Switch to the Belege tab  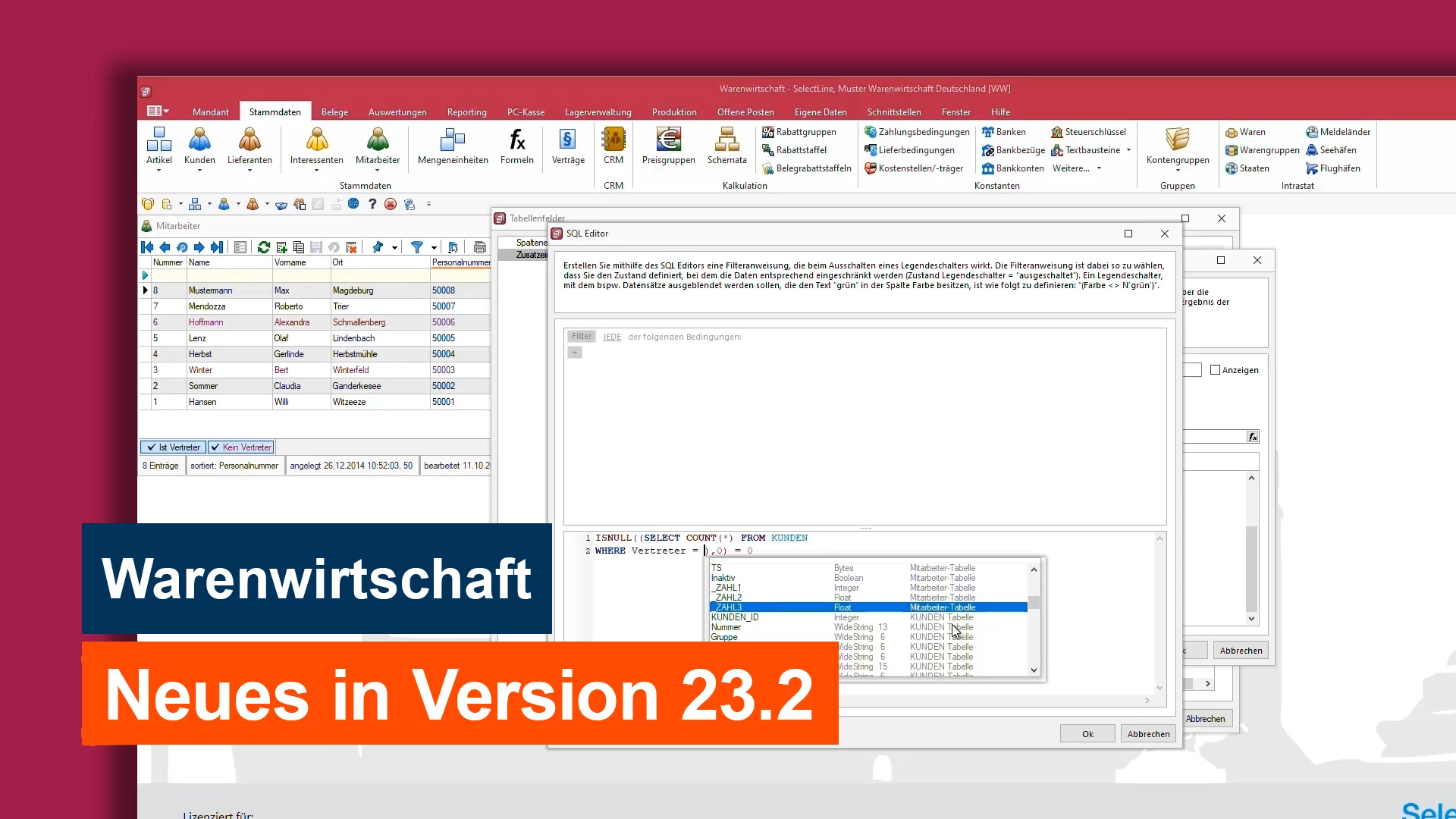pyautogui.click(x=334, y=112)
